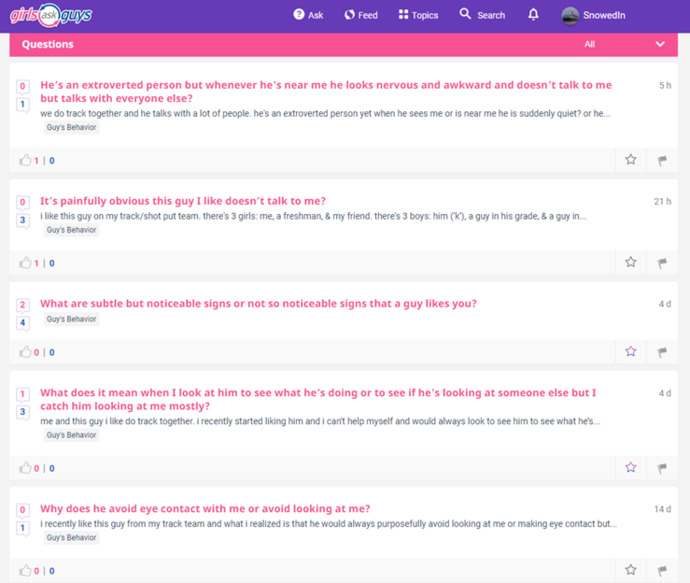The image size is (690, 583).
Task: Flag the extroverted person question
Action: 662,160
